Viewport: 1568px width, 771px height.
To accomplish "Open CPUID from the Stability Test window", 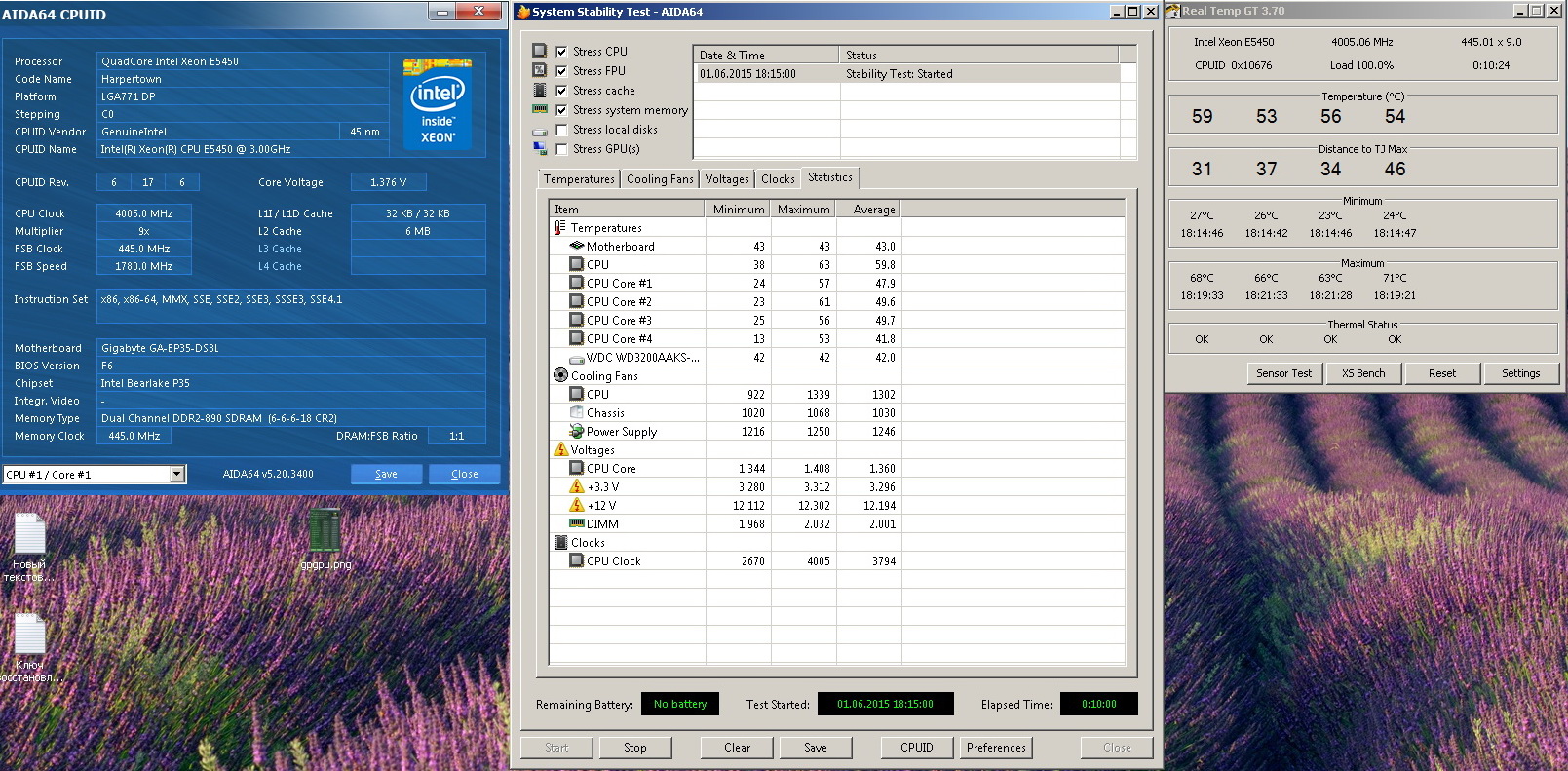I will [916, 748].
